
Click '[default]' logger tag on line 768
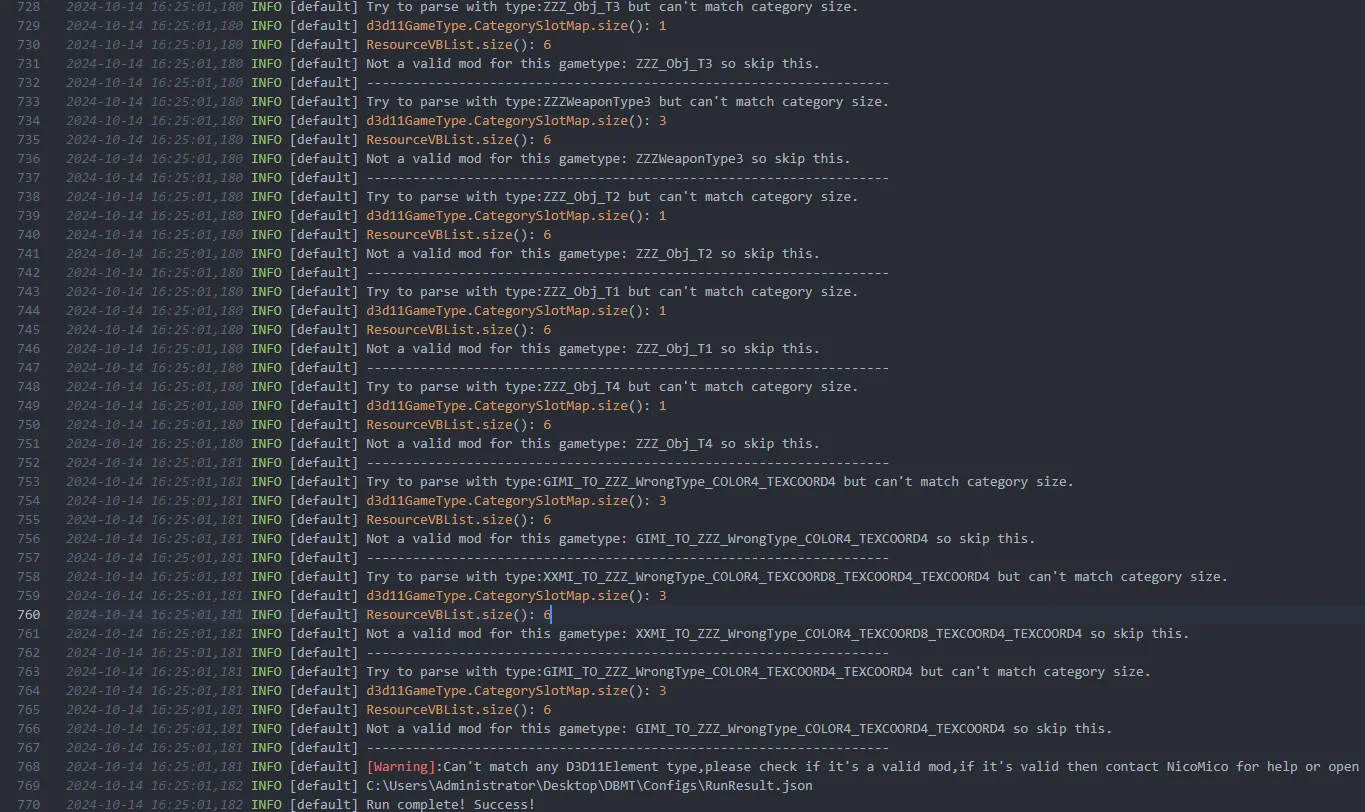tap(324, 767)
